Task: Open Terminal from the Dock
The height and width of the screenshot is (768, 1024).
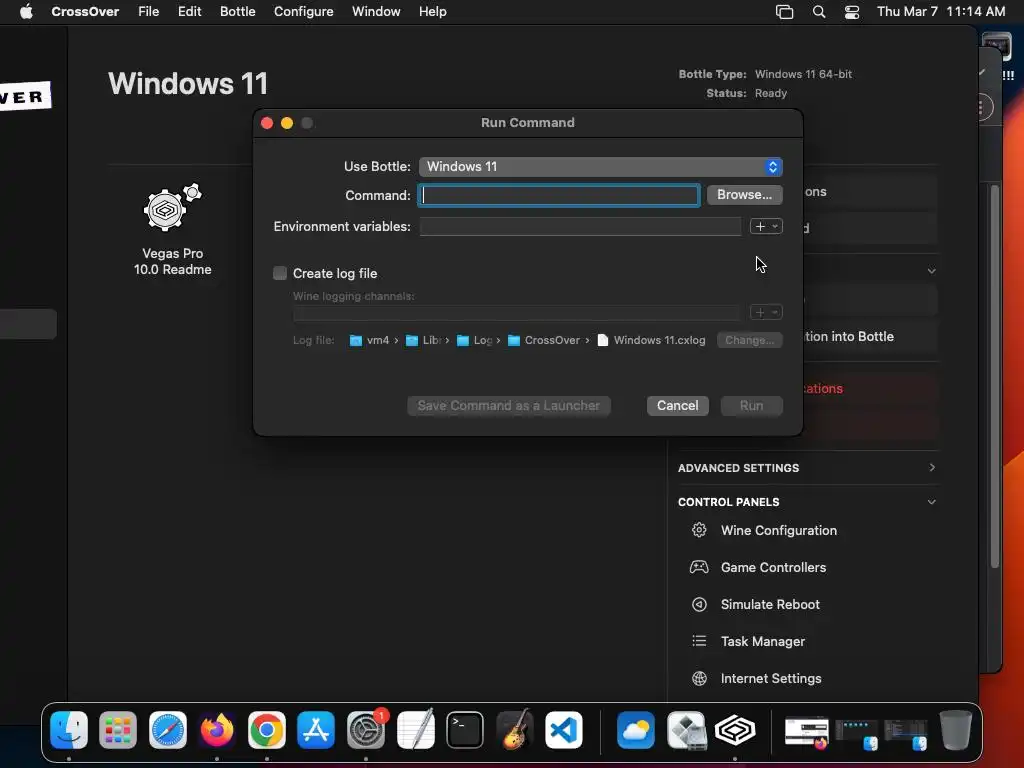Action: pyautogui.click(x=465, y=729)
